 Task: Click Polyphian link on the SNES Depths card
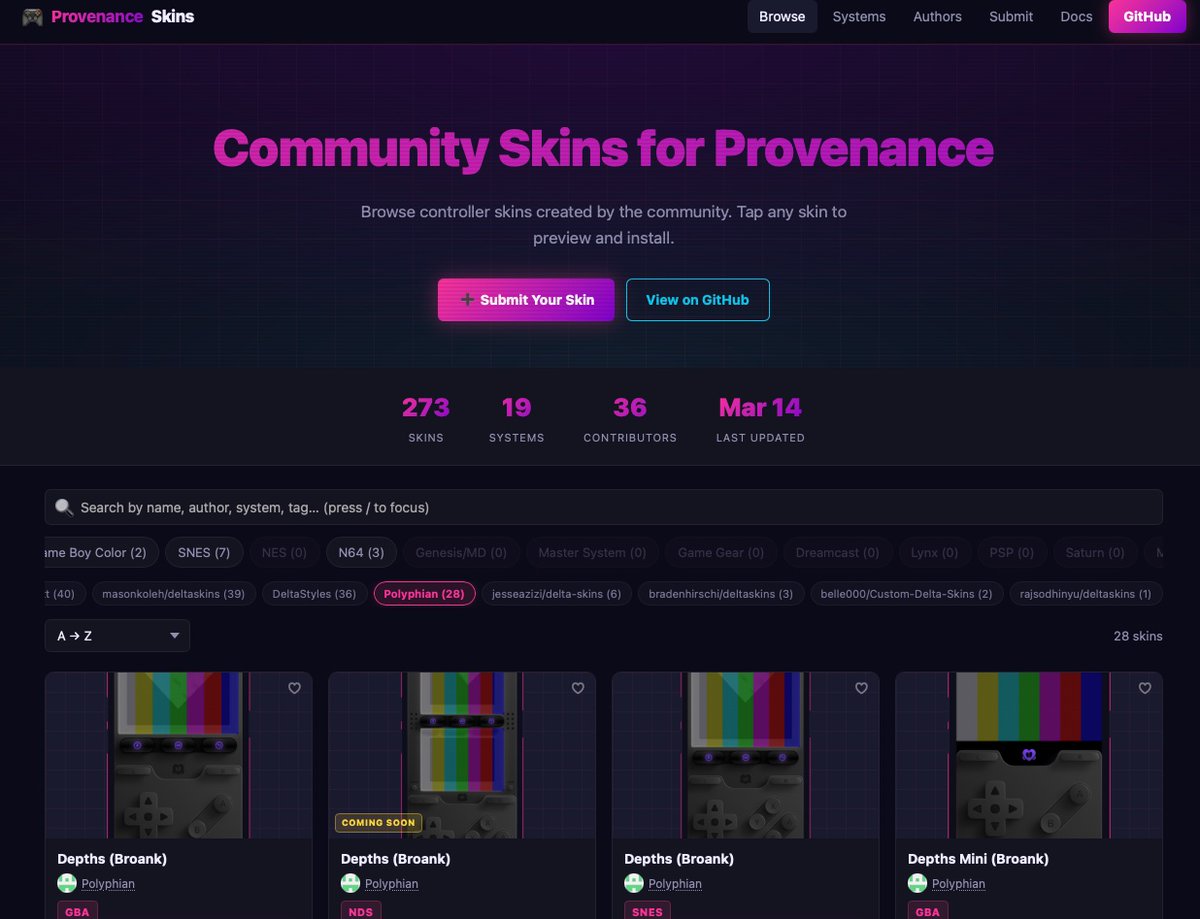(675, 884)
